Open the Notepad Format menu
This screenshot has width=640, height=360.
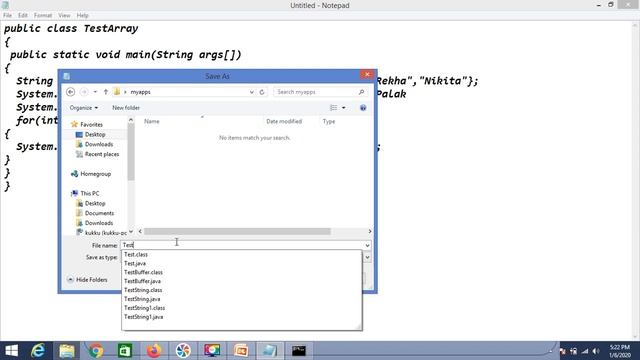(43, 16)
